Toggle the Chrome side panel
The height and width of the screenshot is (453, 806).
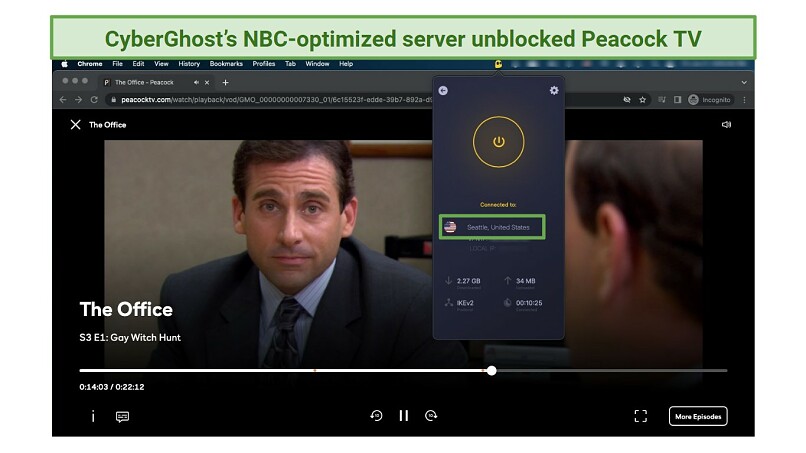tap(677, 100)
